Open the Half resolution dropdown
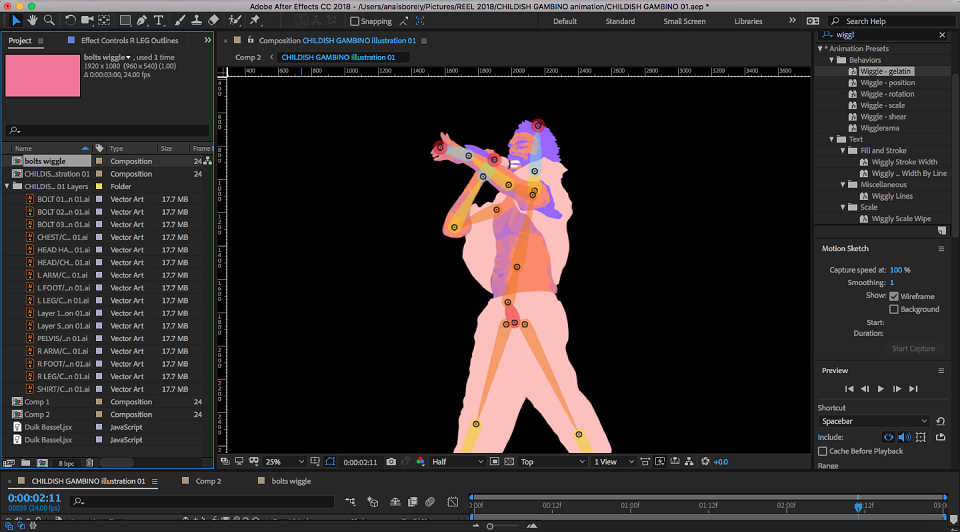Image resolution: width=960 pixels, height=532 pixels. [457, 462]
